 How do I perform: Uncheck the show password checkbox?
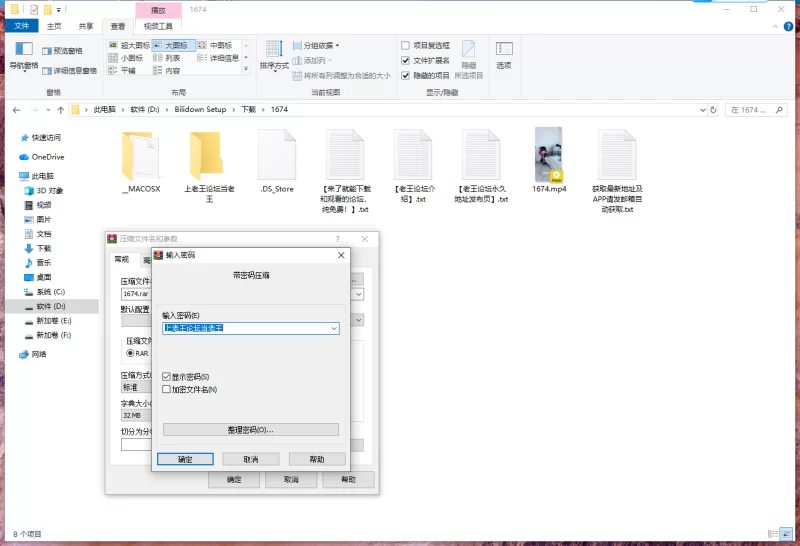pos(167,377)
